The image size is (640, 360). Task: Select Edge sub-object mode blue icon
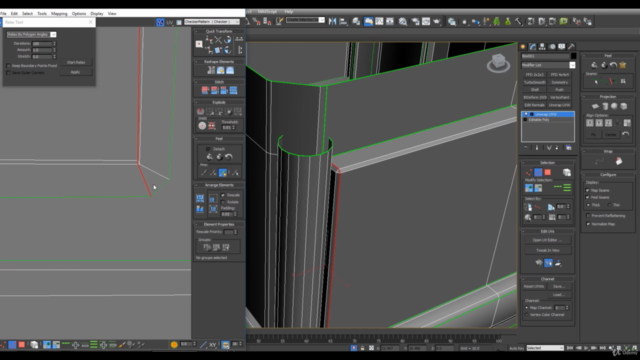[x=538, y=173]
